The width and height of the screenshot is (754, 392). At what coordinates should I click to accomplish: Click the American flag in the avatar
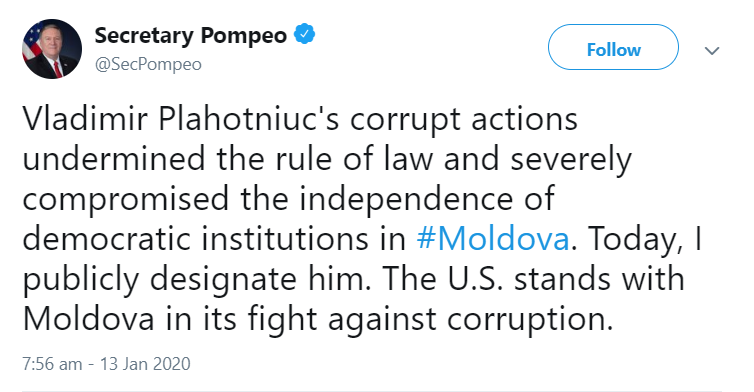pos(33,40)
